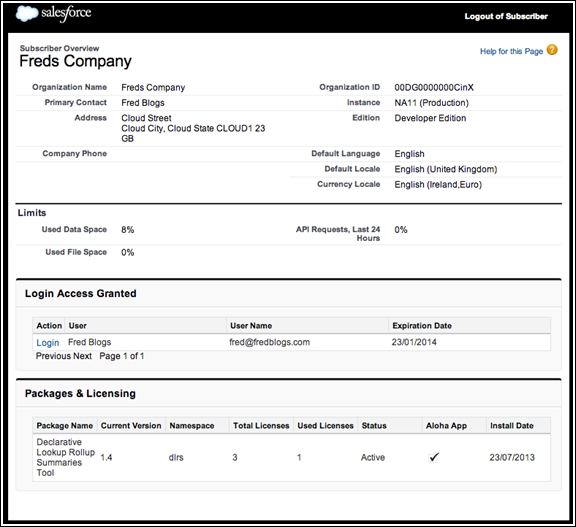576x527 pixels.
Task: Open Help for this Page link
Action: coord(511,51)
